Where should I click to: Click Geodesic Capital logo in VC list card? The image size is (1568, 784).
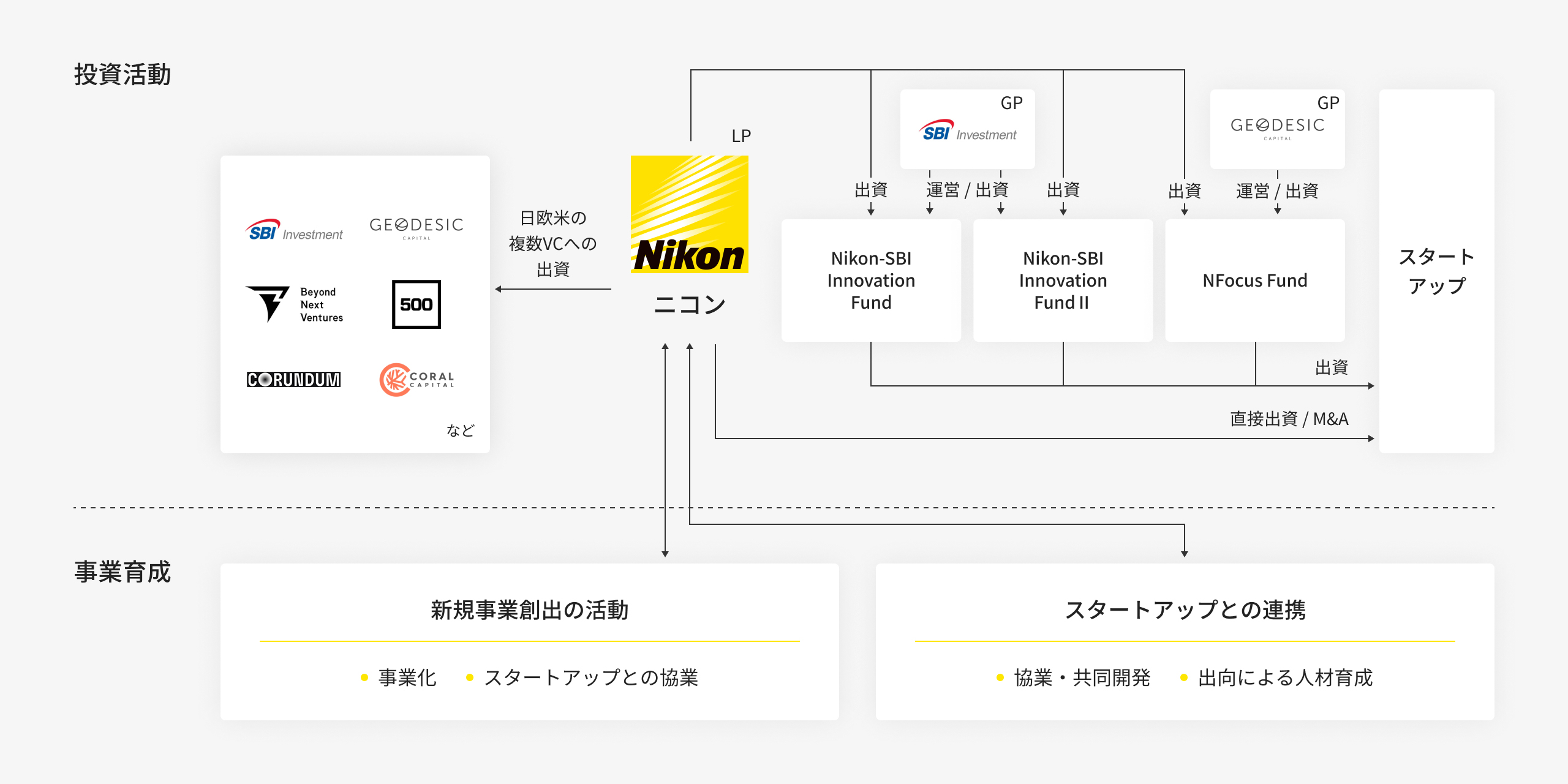pos(417,228)
